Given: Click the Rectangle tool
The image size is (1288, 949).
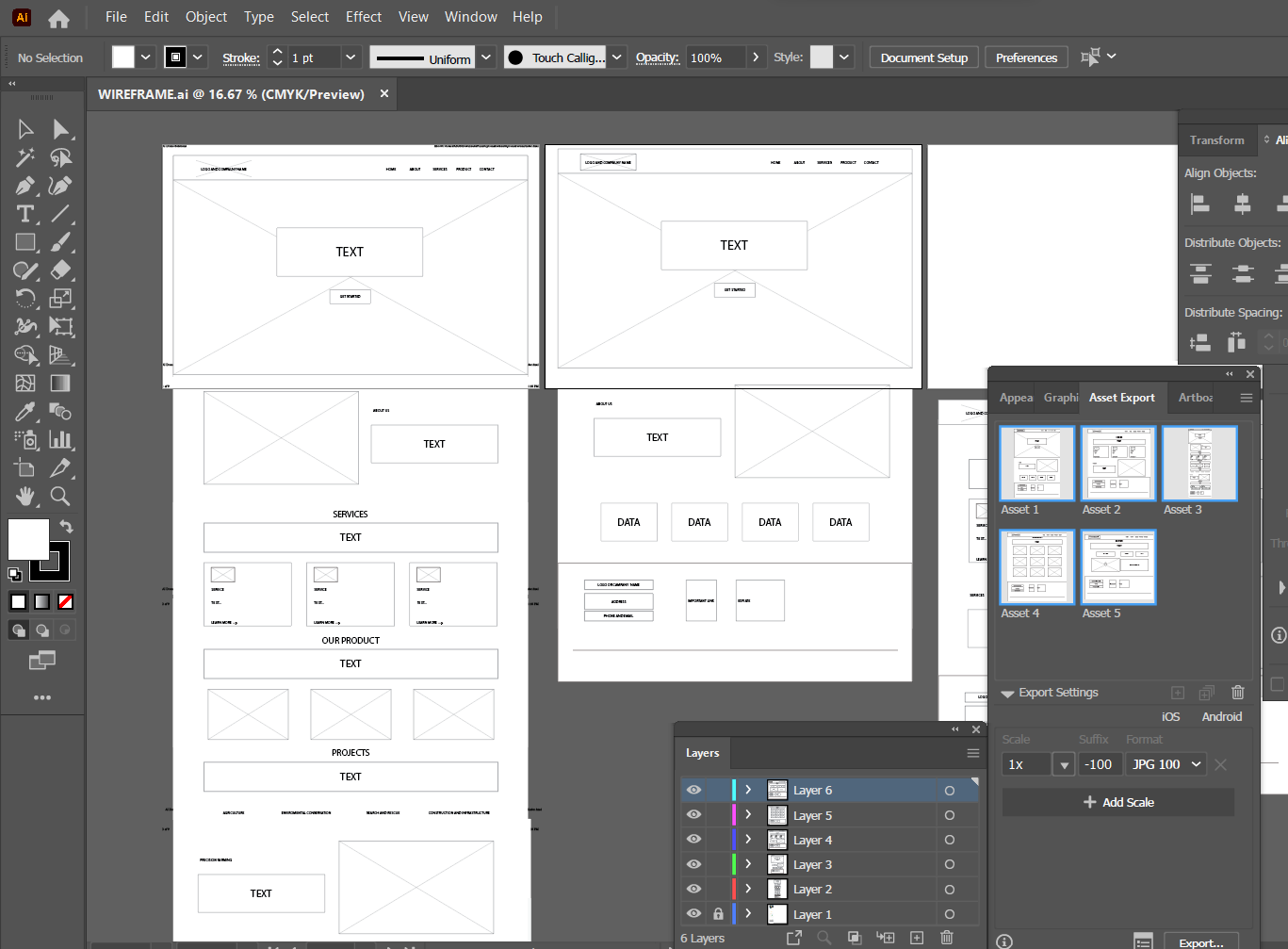Looking at the screenshot, I should [25, 242].
